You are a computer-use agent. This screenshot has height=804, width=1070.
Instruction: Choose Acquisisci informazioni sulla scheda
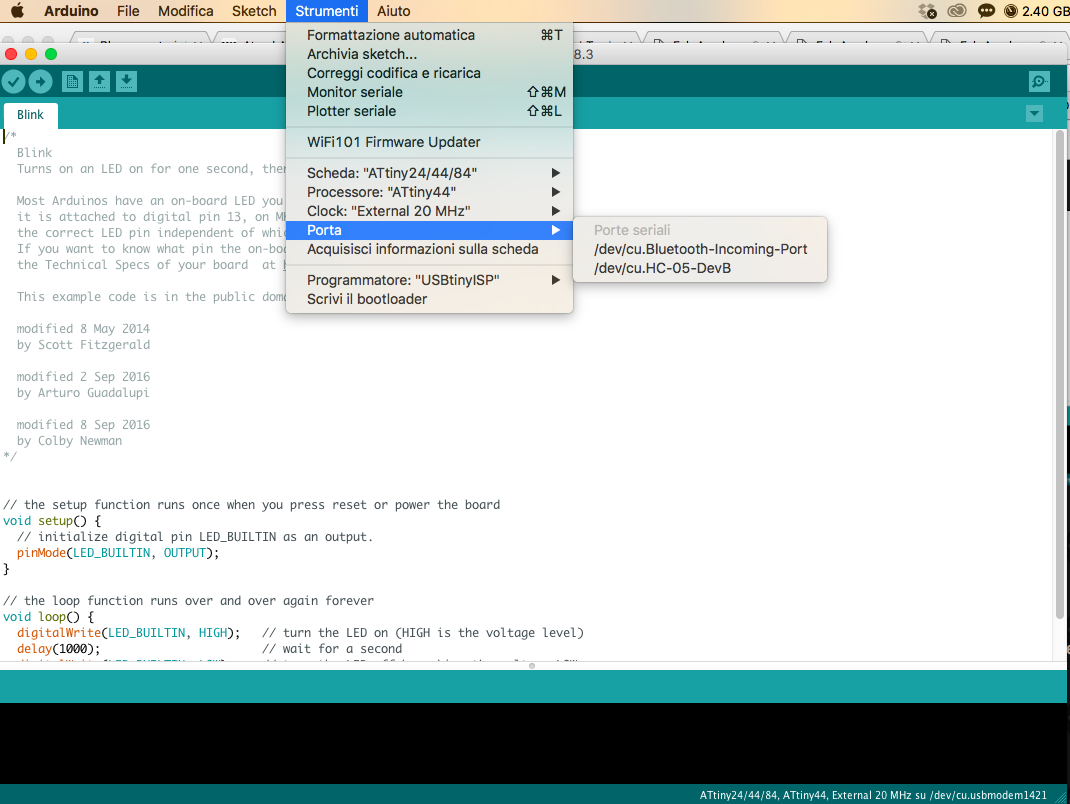click(x=429, y=249)
